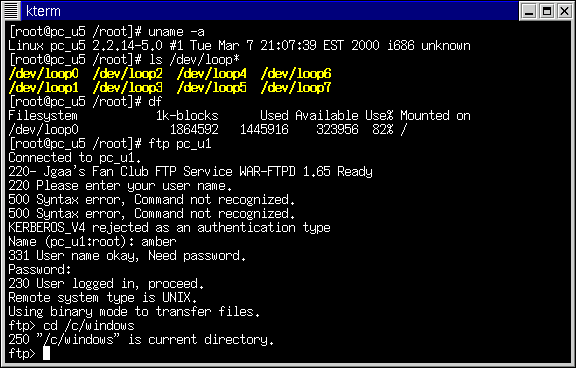Click the 'cd /c/windows' command
This screenshot has width=576, height=368.
(89, 325)
